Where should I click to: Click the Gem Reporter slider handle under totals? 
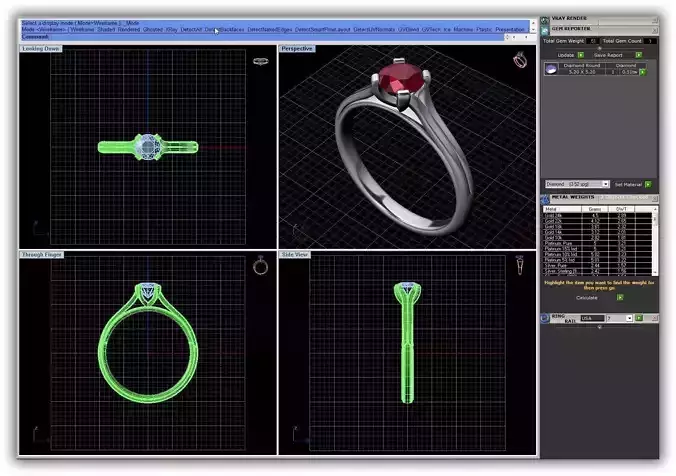click(599, 48)
